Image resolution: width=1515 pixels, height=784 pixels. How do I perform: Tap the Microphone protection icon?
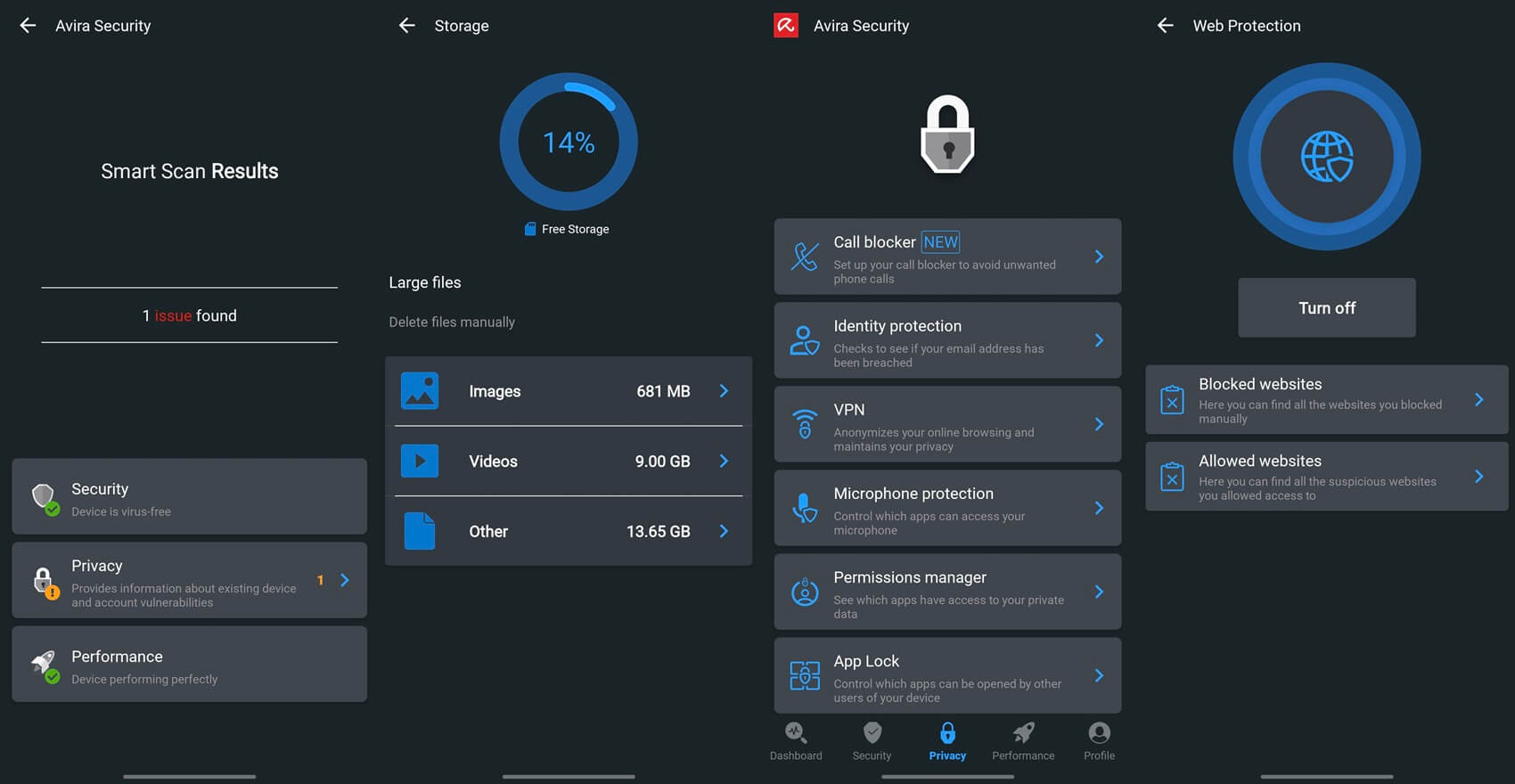805,508
